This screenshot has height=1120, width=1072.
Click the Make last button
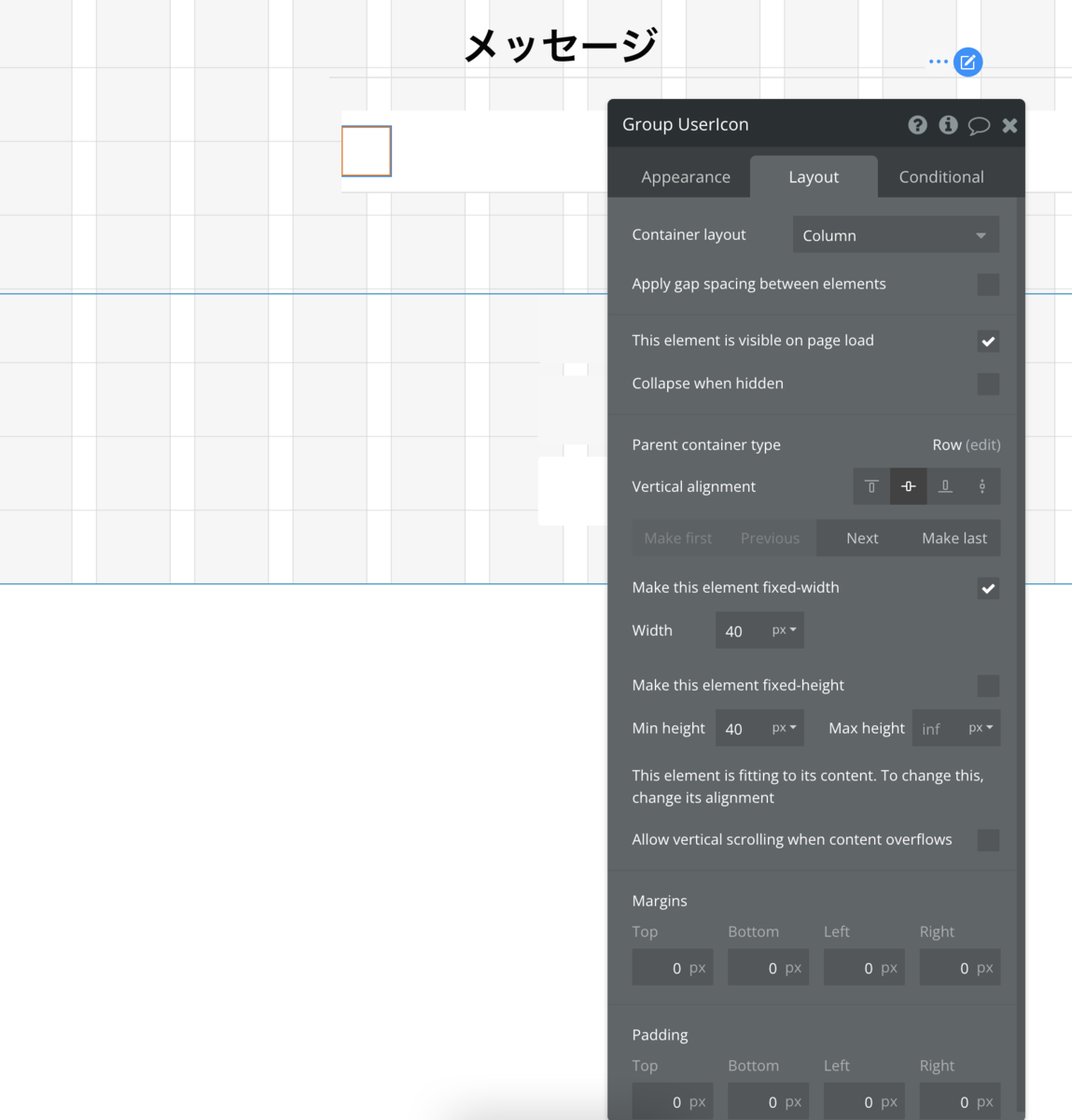coord(954,539)
